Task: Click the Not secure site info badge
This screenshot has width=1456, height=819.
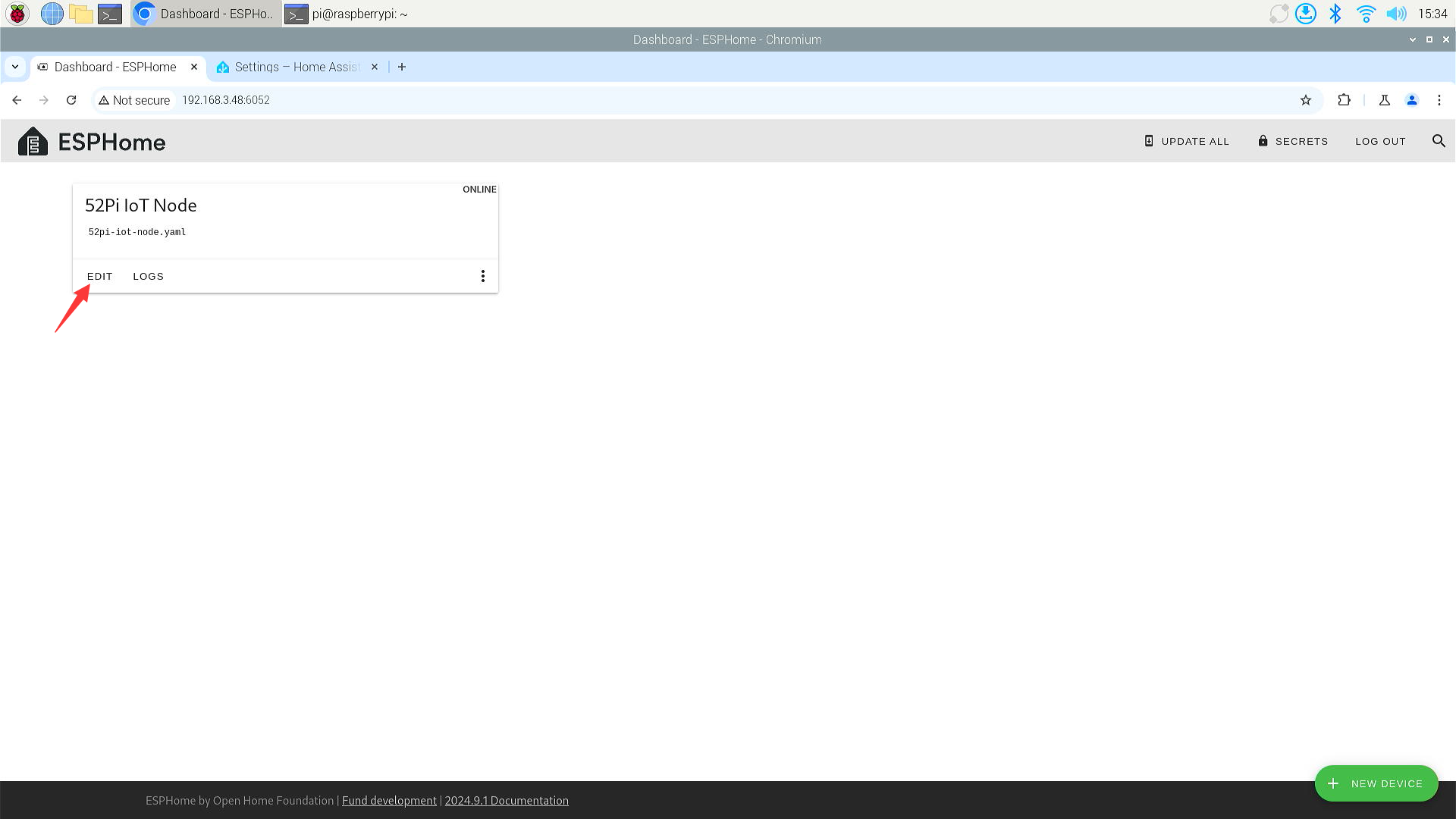Action: coord(134,100)
